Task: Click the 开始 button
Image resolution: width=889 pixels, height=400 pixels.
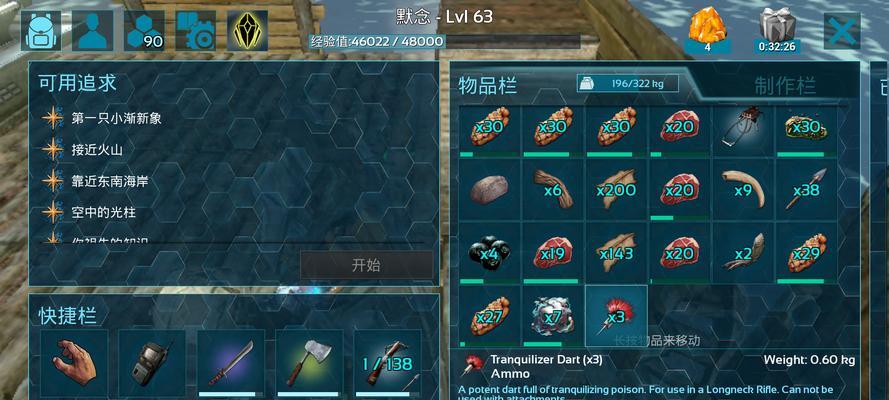Action: (x=366, y=265)
